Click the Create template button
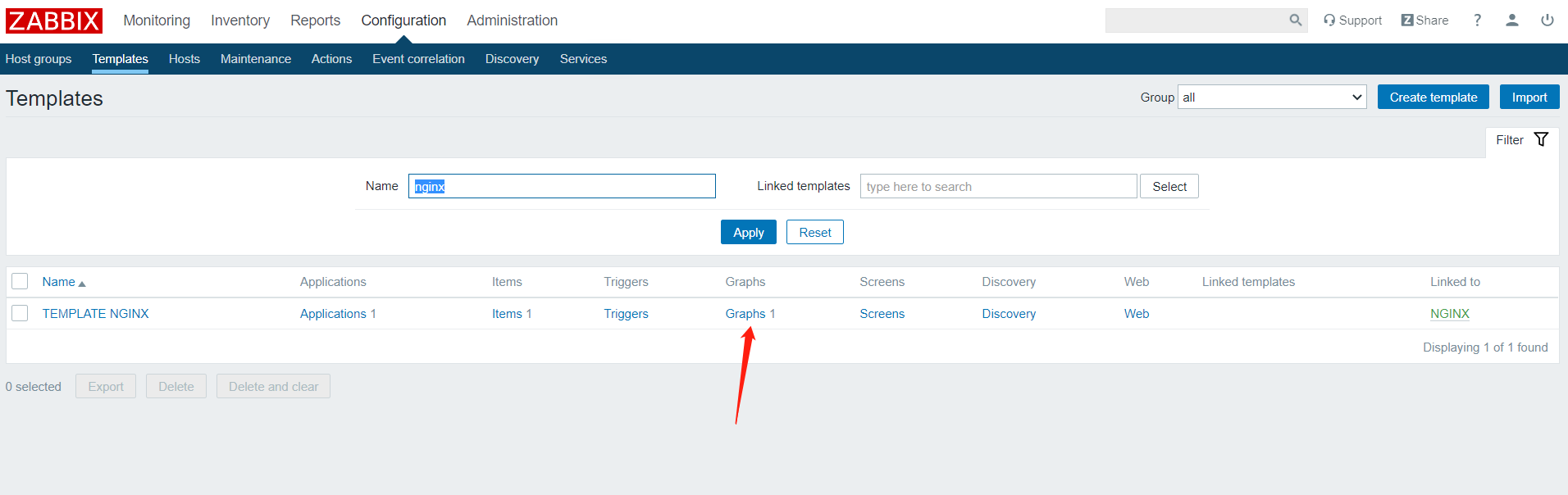1568x495 pixels. coord(1434,97)
